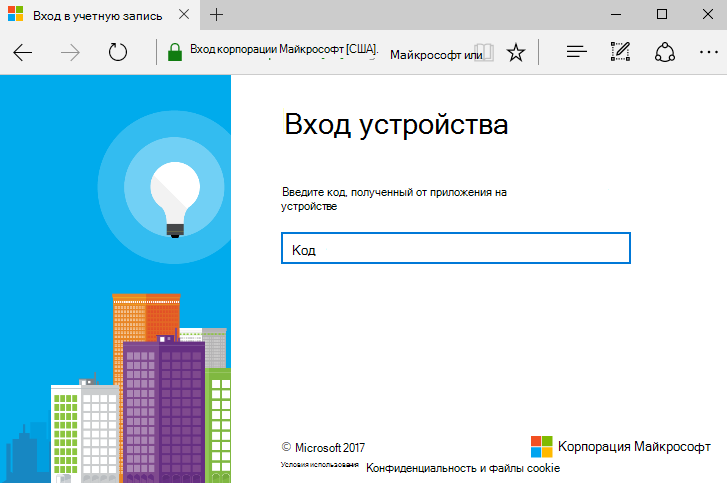Click address bar text 'Вход корпорации Майкрософт [США]'
The height and width of the screenshot is (483, 727).
pyautogui.click(x=284, y=50)
